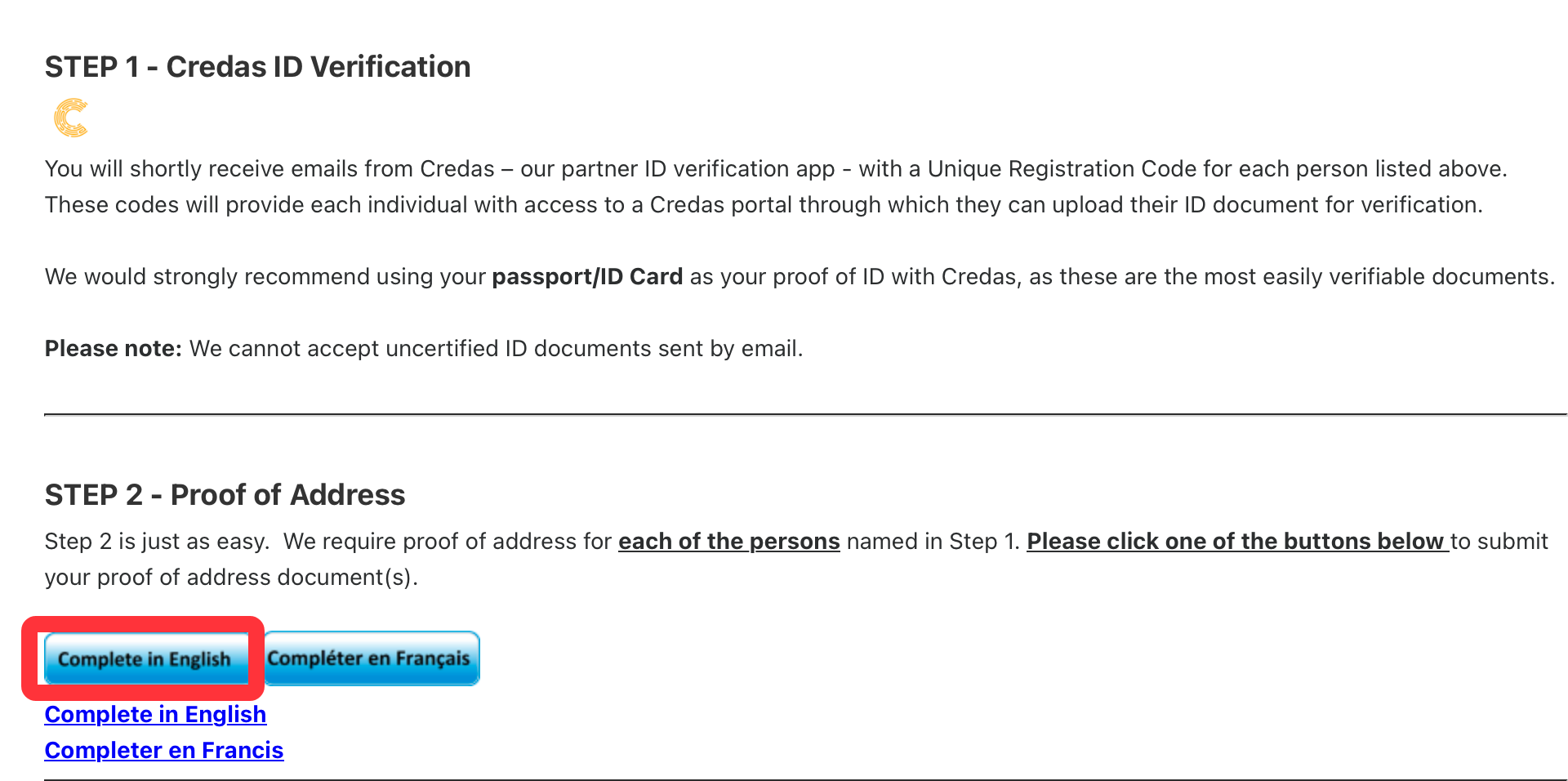Click the 'Step 2 is just as easy' sentence

click(157, 541)
